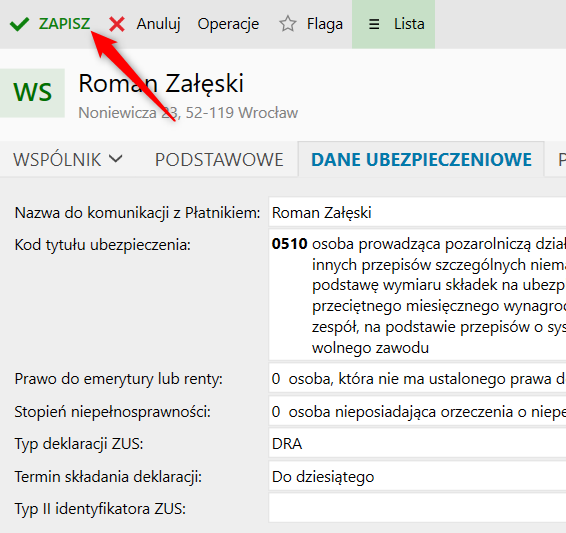
Task: Open the Prawo do emerytury lub renty dropdown
Action: [417, 379]
